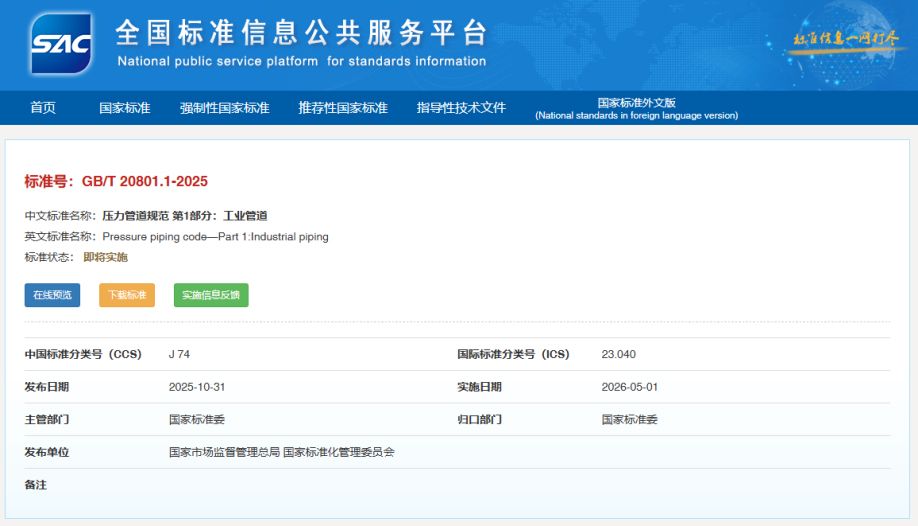Screen dimensions: 918x526
Task: Open the 首页 home menu item
Action: (43, 108)
